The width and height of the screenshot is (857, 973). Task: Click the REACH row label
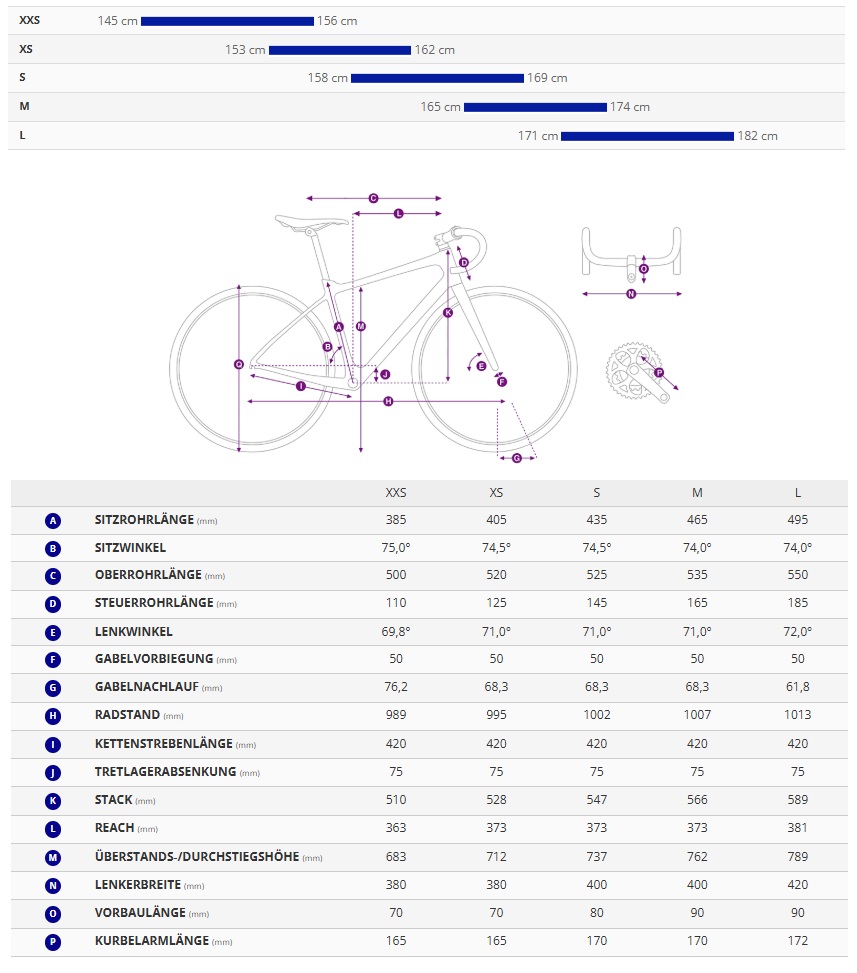pos(113,828)
